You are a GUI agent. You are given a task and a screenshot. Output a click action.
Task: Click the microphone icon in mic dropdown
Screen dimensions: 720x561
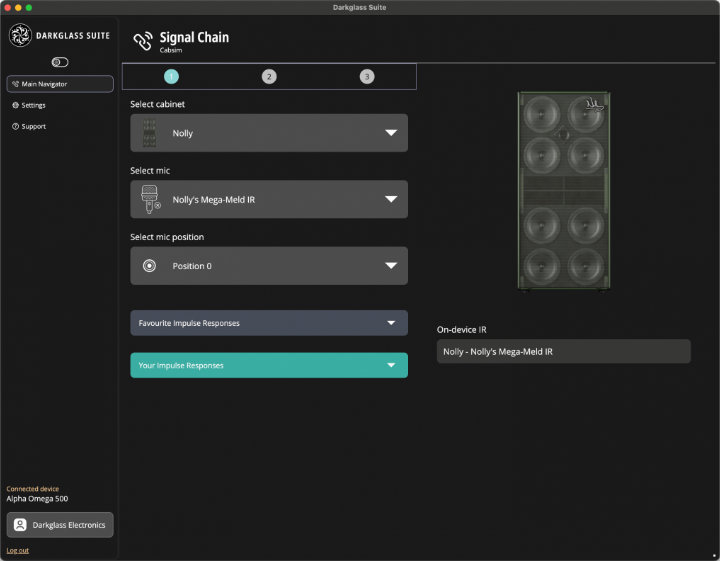[x=150, y=199]
